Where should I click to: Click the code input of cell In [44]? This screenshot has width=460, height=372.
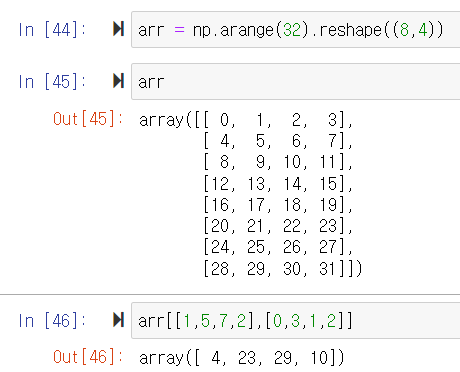tap(296, 29)
